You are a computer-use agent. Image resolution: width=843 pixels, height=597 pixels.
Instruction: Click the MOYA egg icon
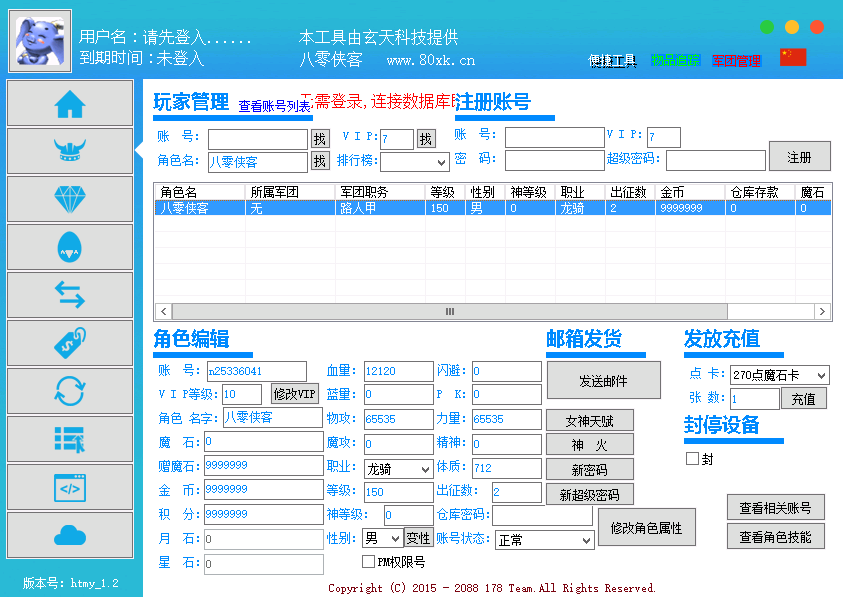(x=68, y=247)
